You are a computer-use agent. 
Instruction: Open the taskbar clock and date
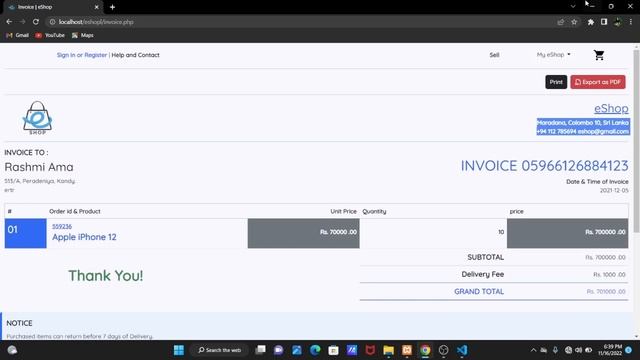click(x=610, y=350)
